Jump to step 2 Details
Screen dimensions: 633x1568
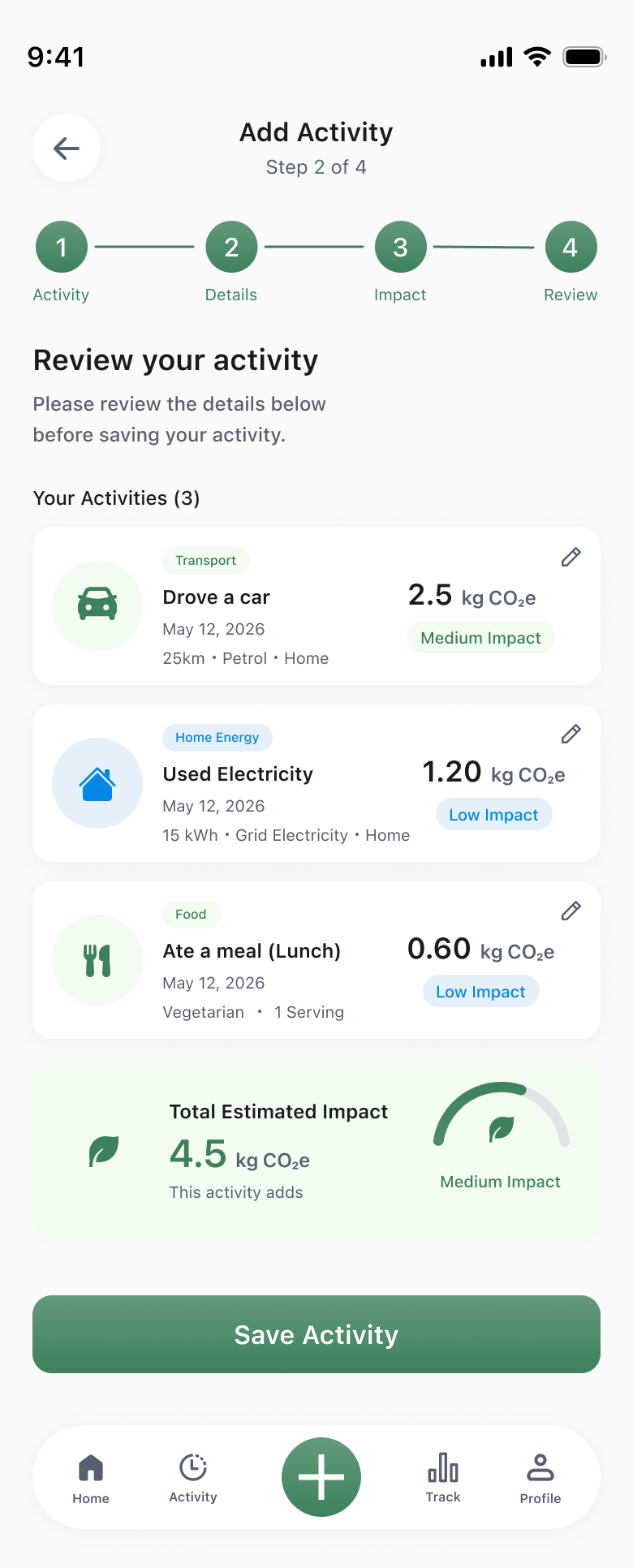click(x=231, y=247)
